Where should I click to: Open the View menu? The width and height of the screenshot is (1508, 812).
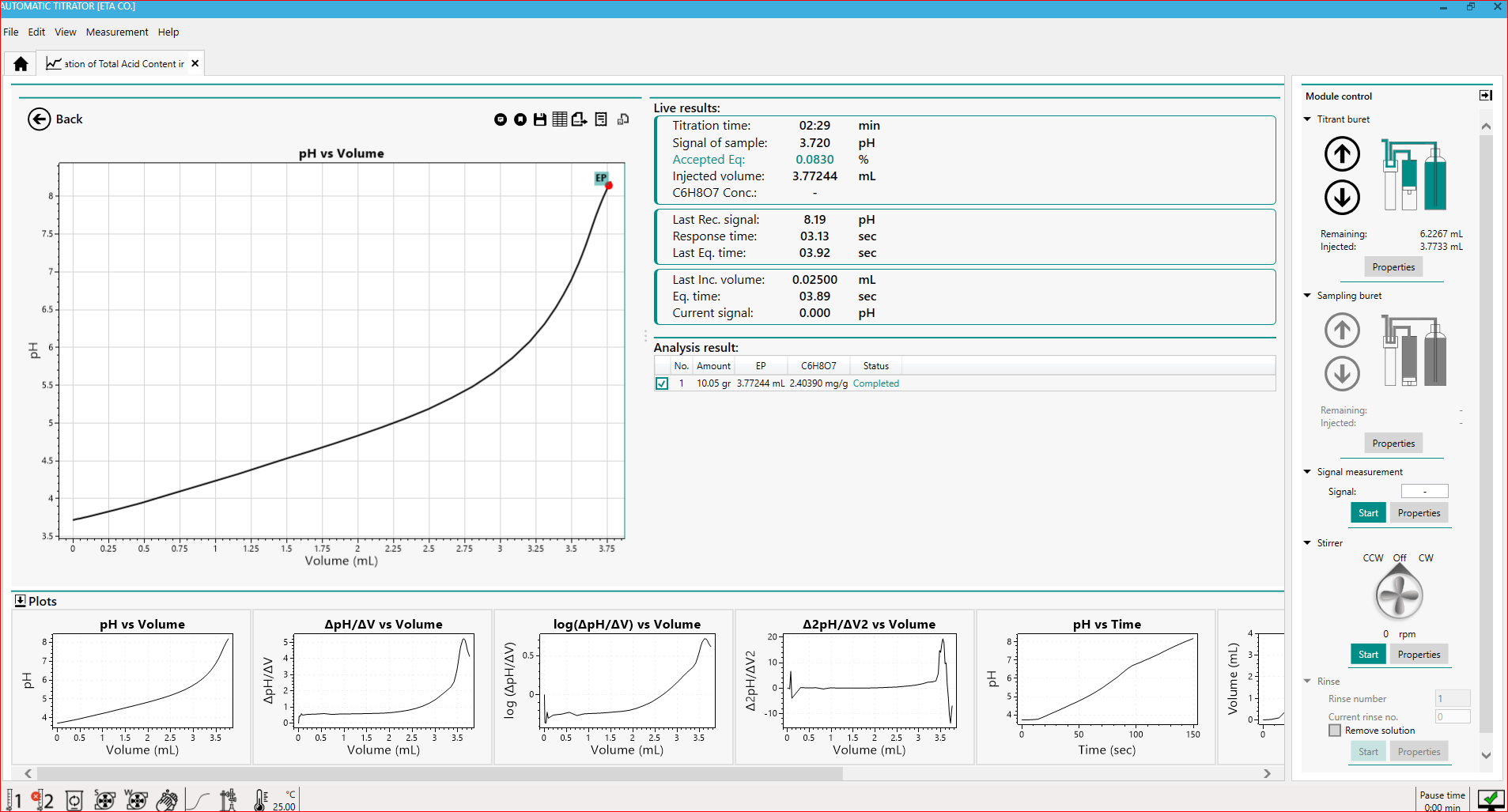[x=65, y=32]
